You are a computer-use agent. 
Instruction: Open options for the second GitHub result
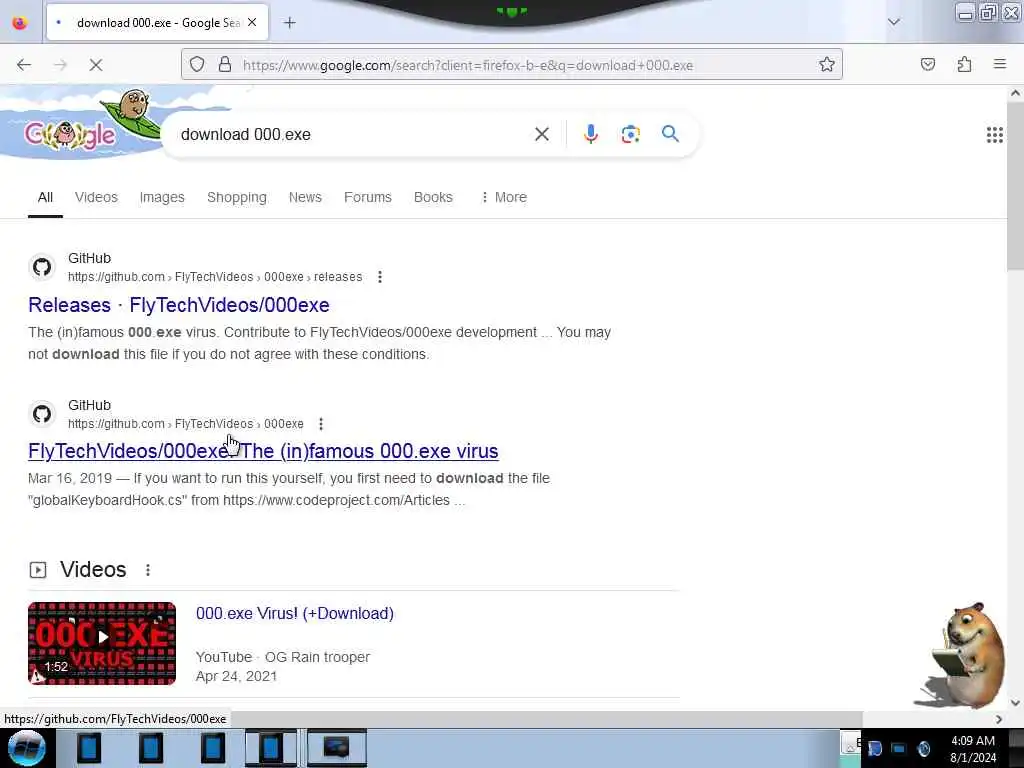coord(321,424)
